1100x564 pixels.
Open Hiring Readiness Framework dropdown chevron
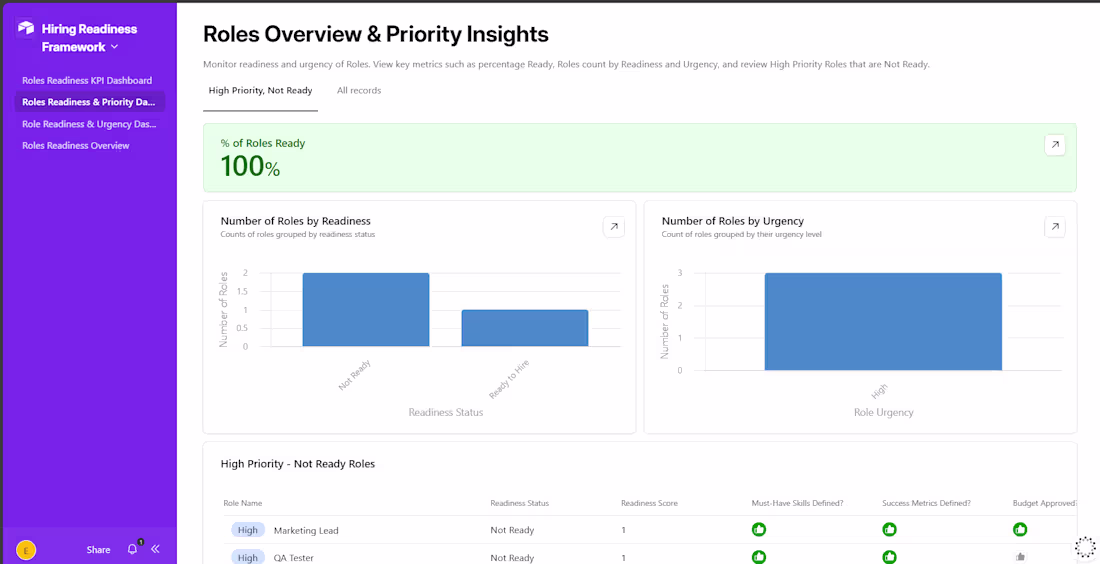(x=114, y=47)
